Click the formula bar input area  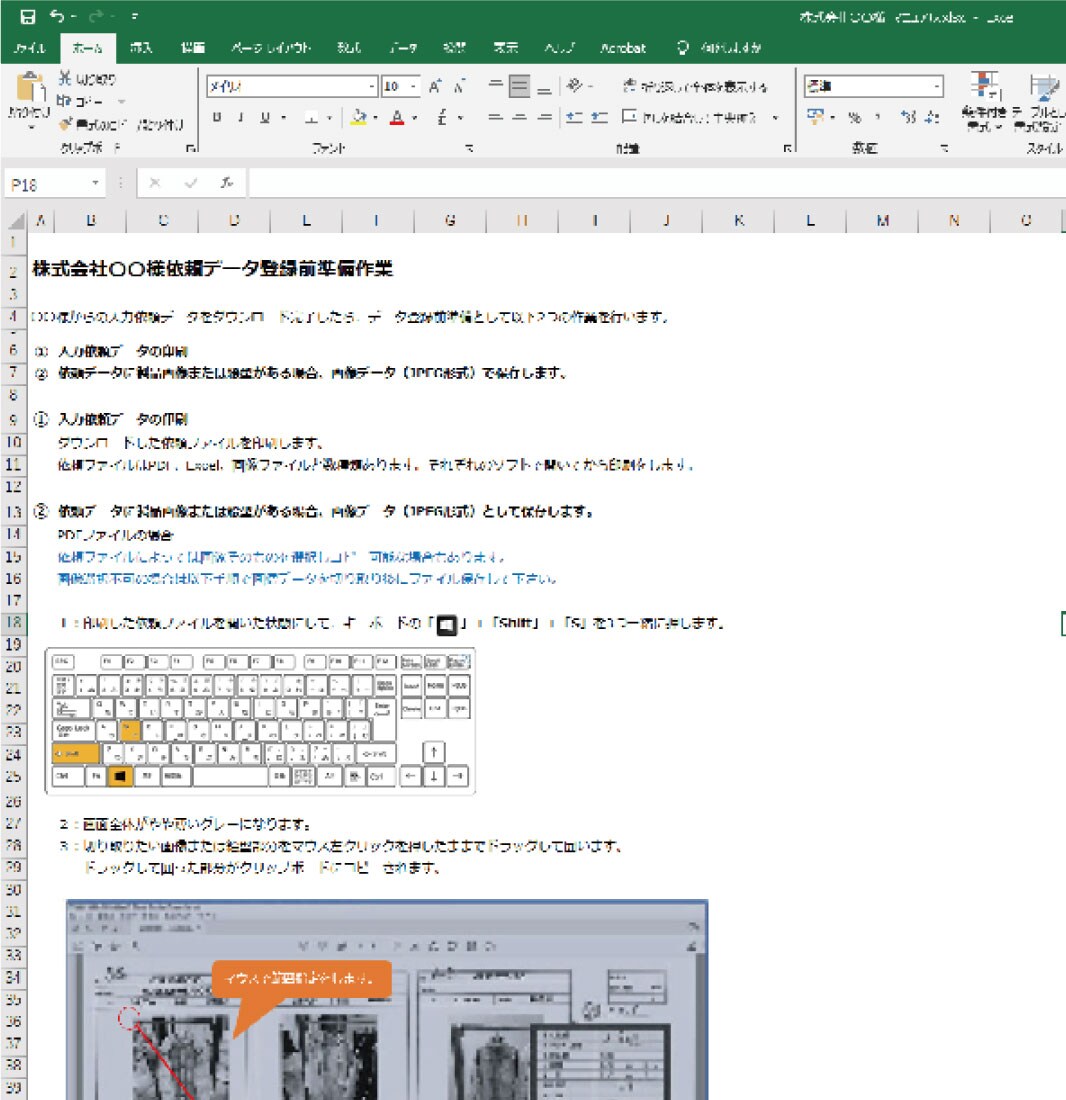656,184
